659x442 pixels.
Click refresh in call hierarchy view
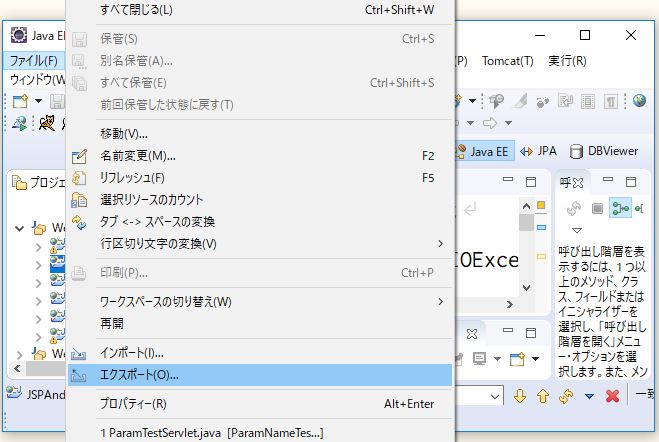point(574,208)
